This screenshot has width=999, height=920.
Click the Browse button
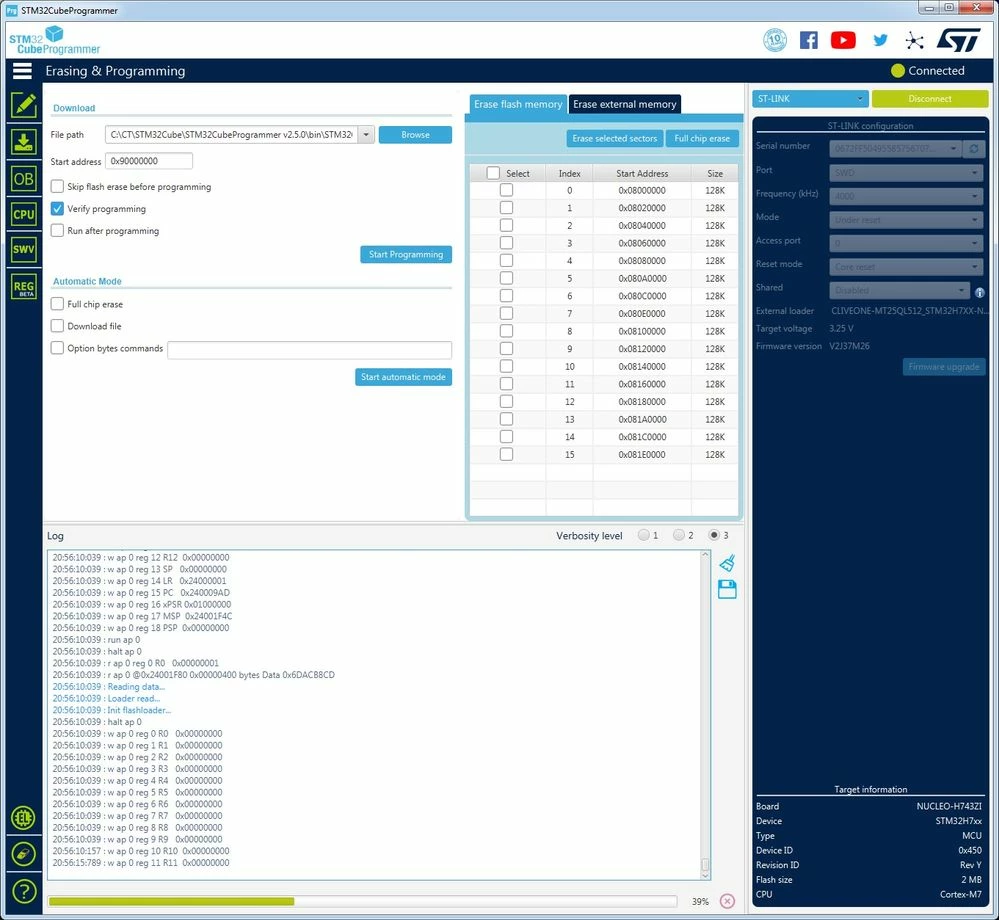[x=415, y=134]
